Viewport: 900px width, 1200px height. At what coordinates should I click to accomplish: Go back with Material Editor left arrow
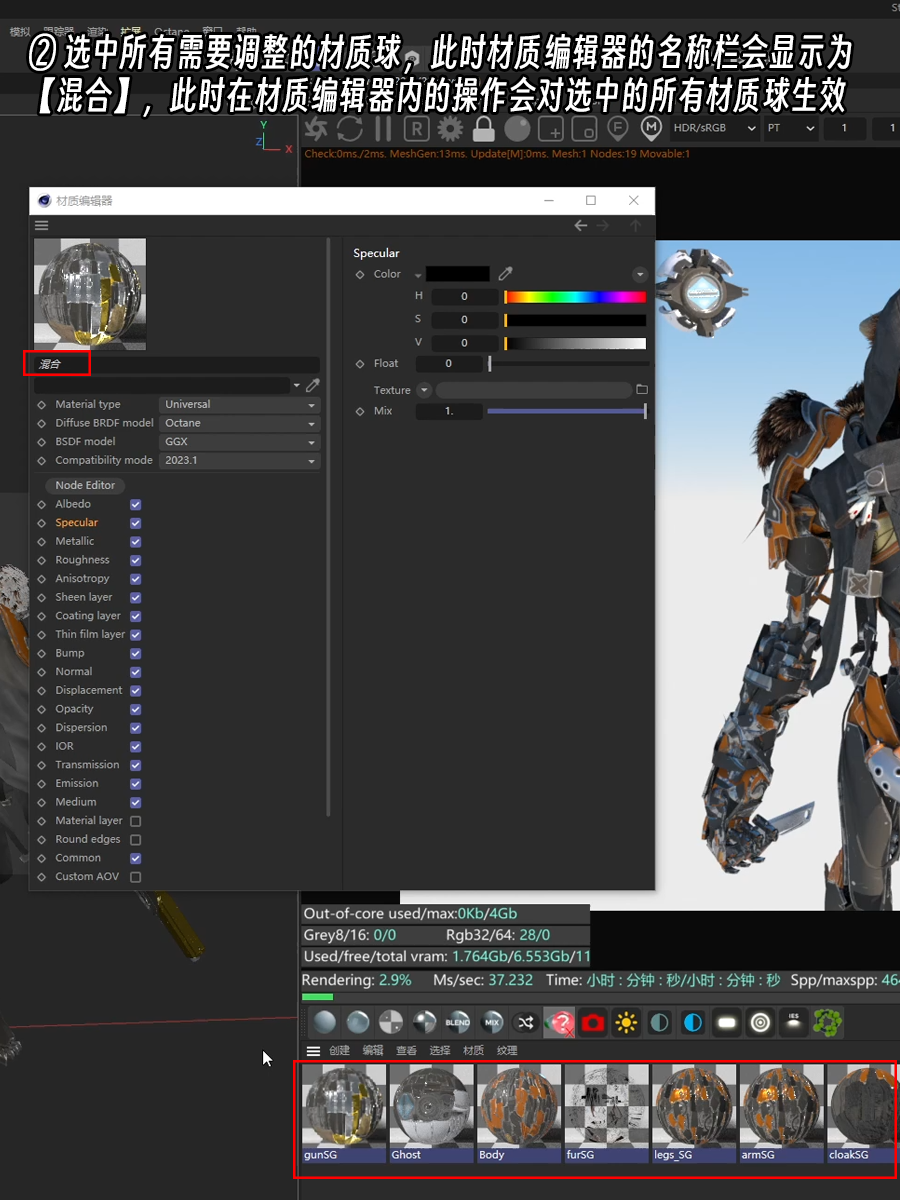[580, 226]
